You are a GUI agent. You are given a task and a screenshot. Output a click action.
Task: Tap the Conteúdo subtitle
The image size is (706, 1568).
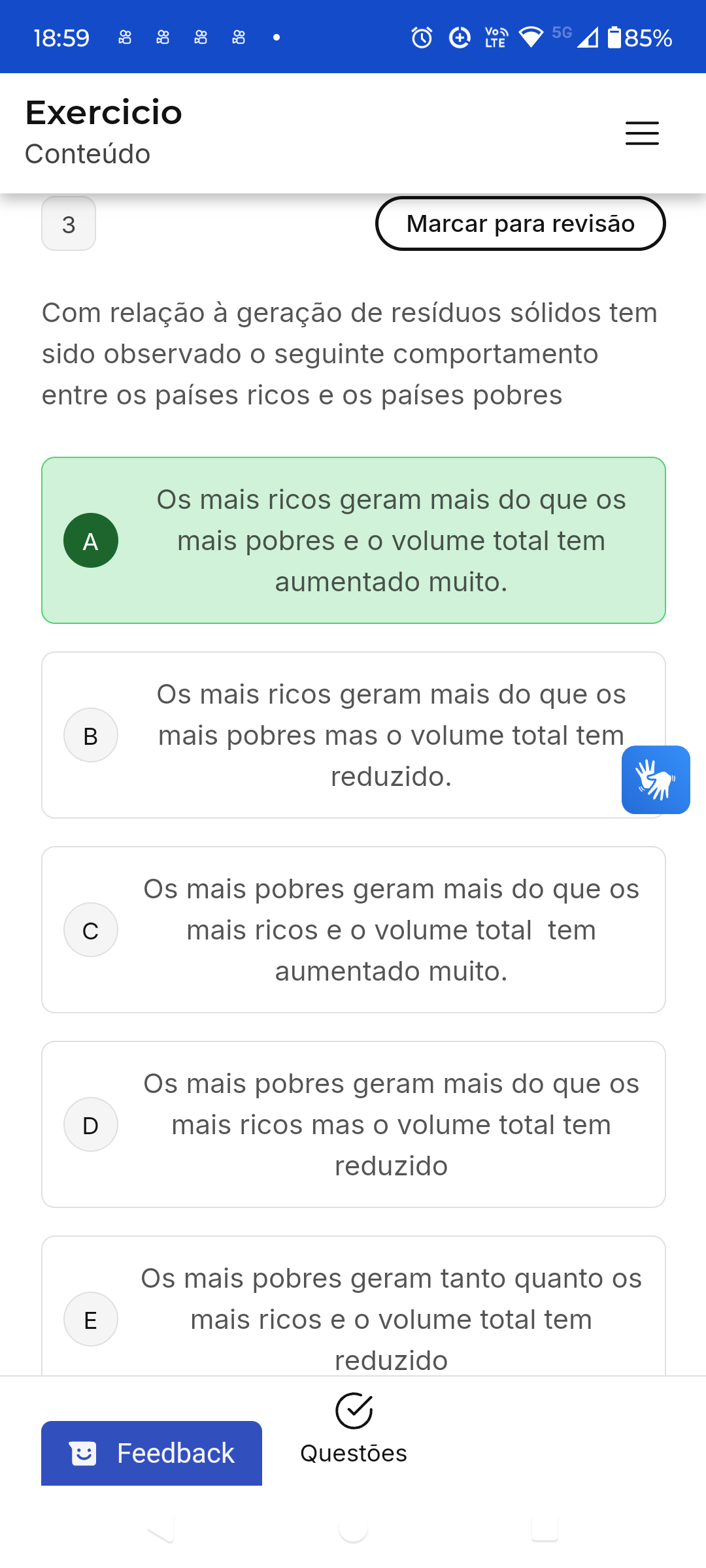coord(88,154)
